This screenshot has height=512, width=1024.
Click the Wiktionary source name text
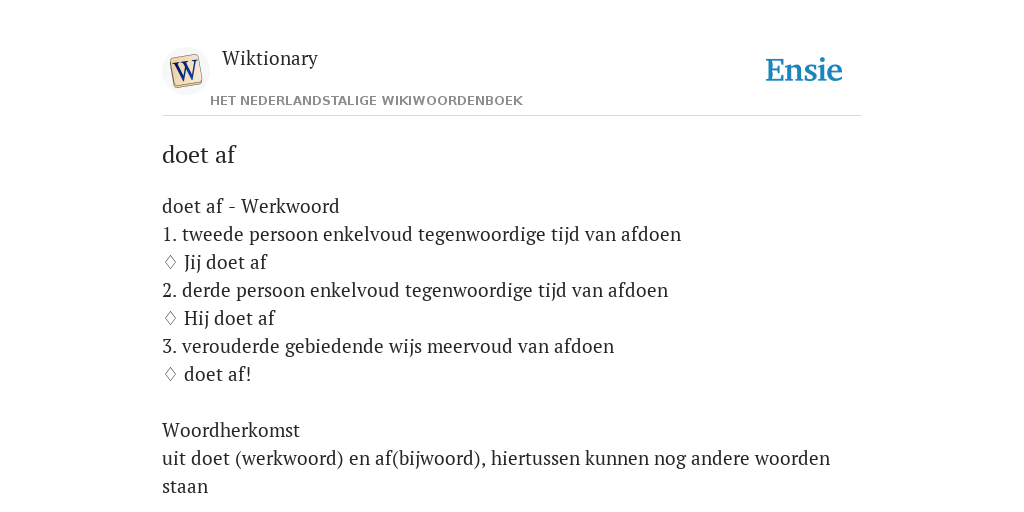point(270,59)
